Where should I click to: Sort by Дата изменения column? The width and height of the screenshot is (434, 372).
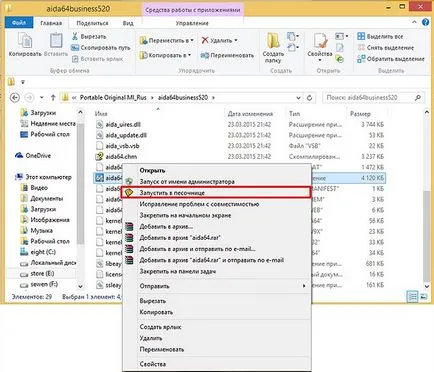click(x=250, y=114)
